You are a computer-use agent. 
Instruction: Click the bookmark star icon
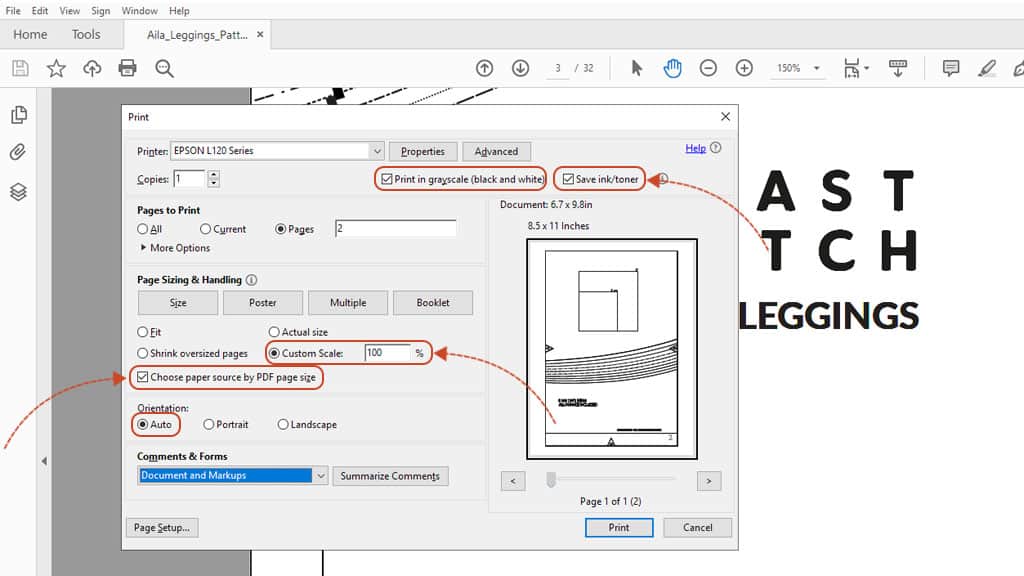[56, 68]
